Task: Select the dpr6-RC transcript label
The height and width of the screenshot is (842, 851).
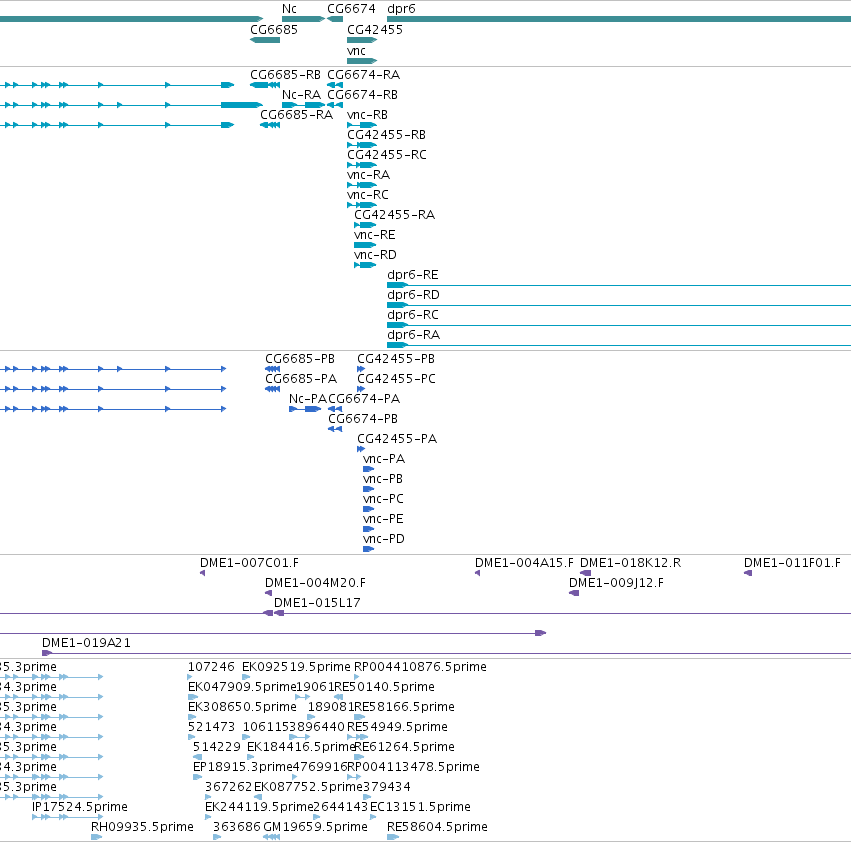Action: [412, 315]
